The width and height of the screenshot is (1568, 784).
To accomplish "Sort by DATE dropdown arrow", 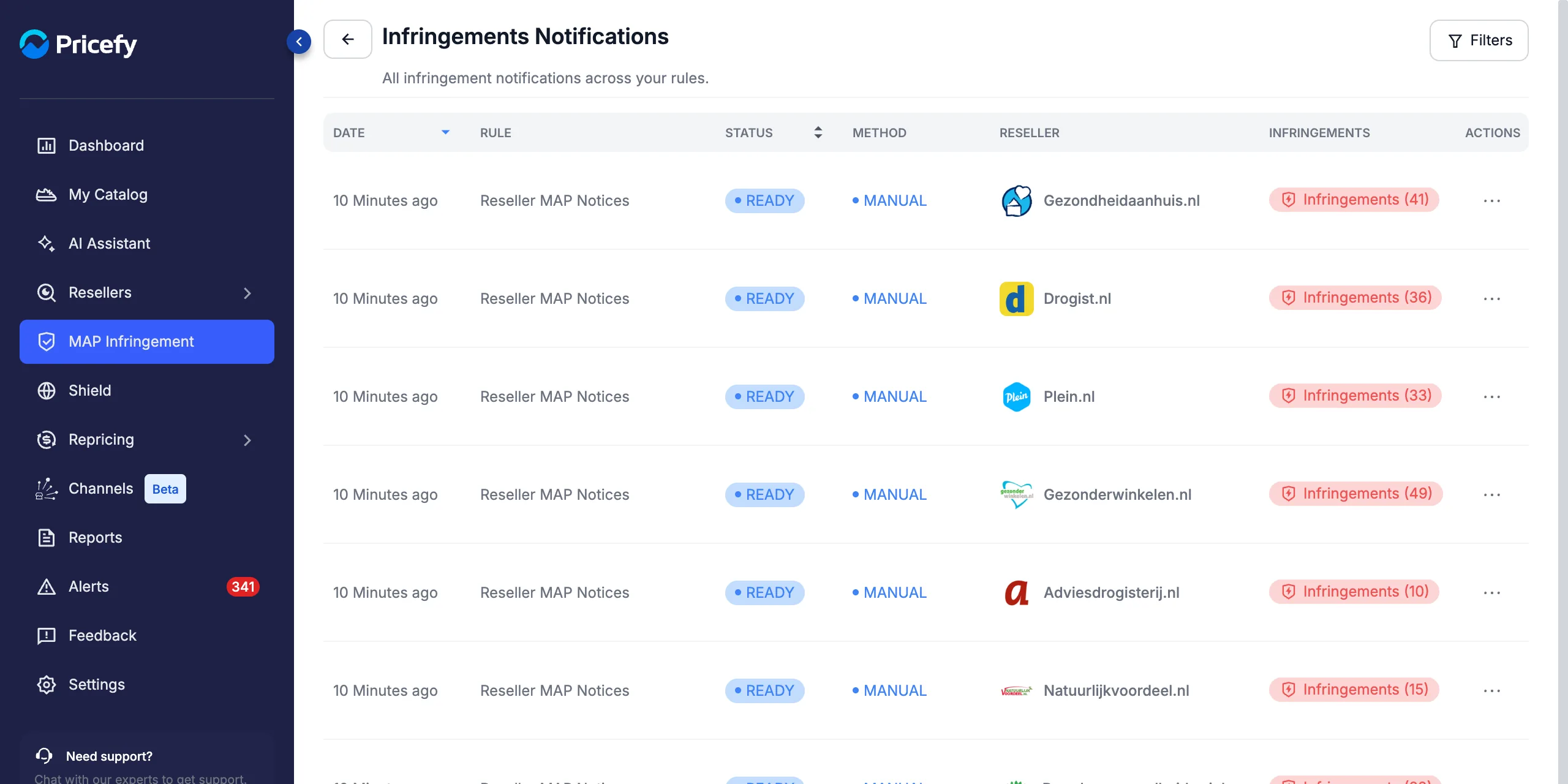I will click(446, 132).
